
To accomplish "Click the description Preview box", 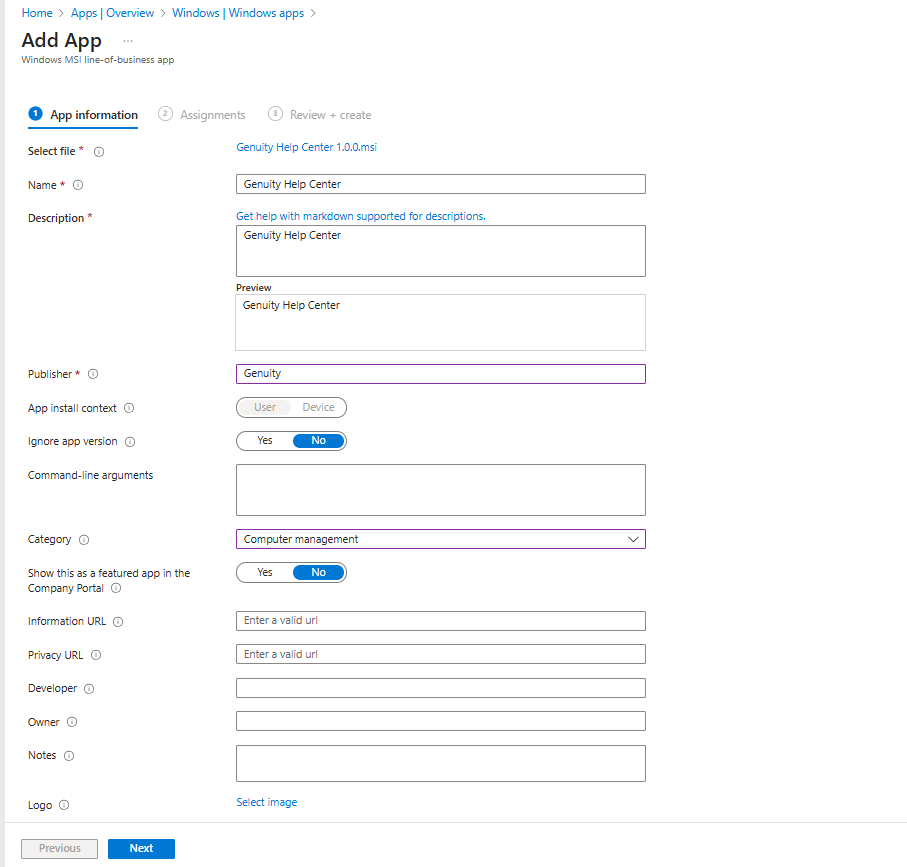I will point(441,323).
